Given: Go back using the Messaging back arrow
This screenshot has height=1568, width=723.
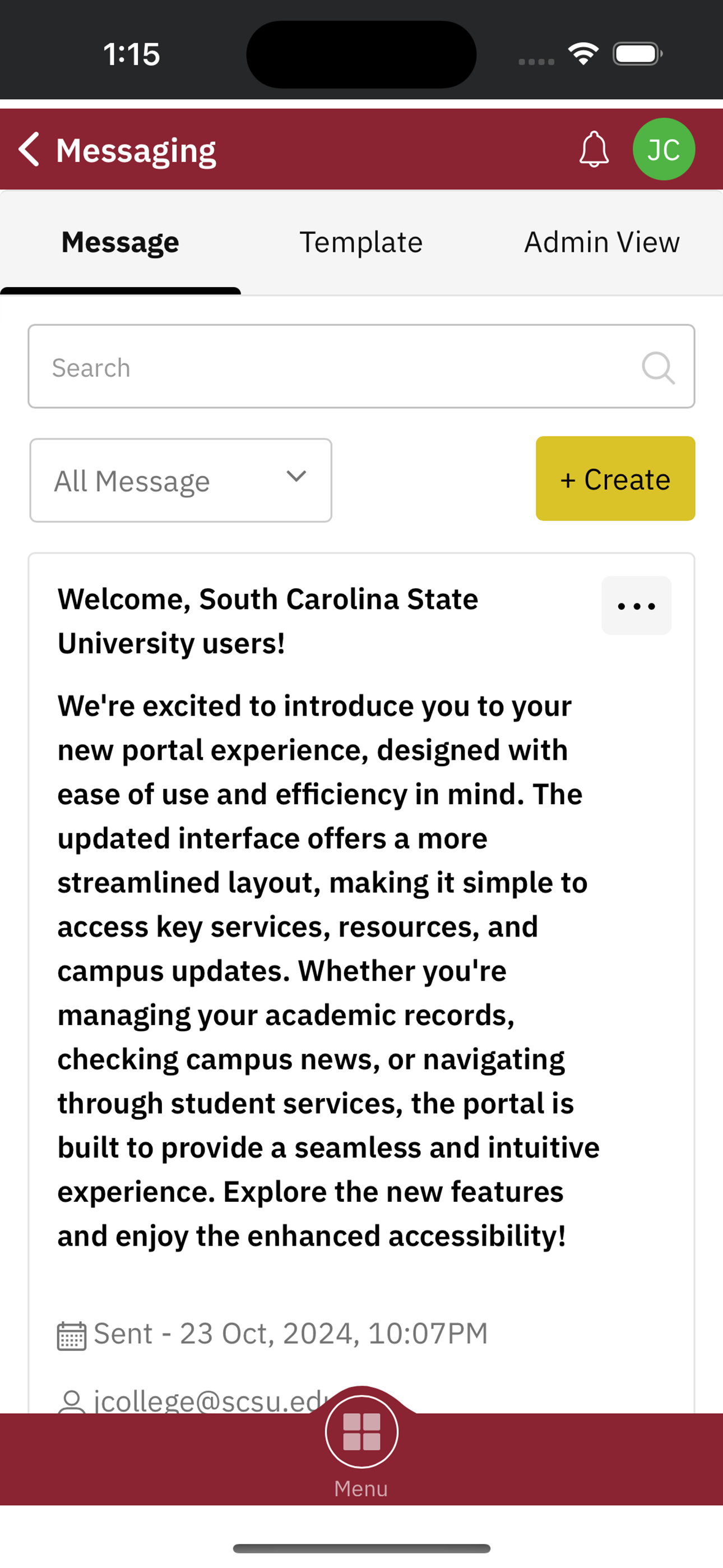Looking at the screenshot, I should 29,149.
